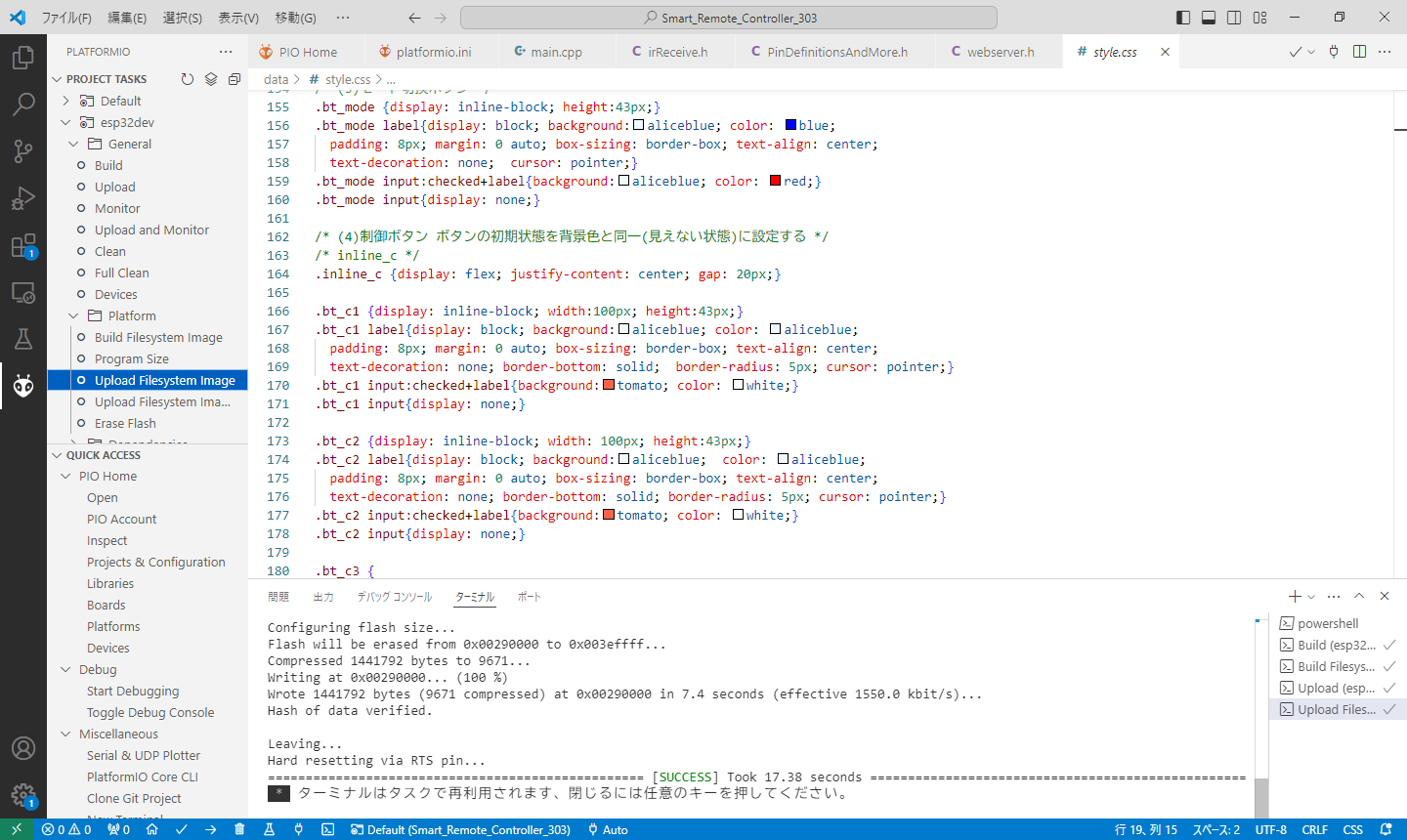Toggle the bottom panel visibility
This screenshot has height=840, width=1407.
pos(1209,18)
